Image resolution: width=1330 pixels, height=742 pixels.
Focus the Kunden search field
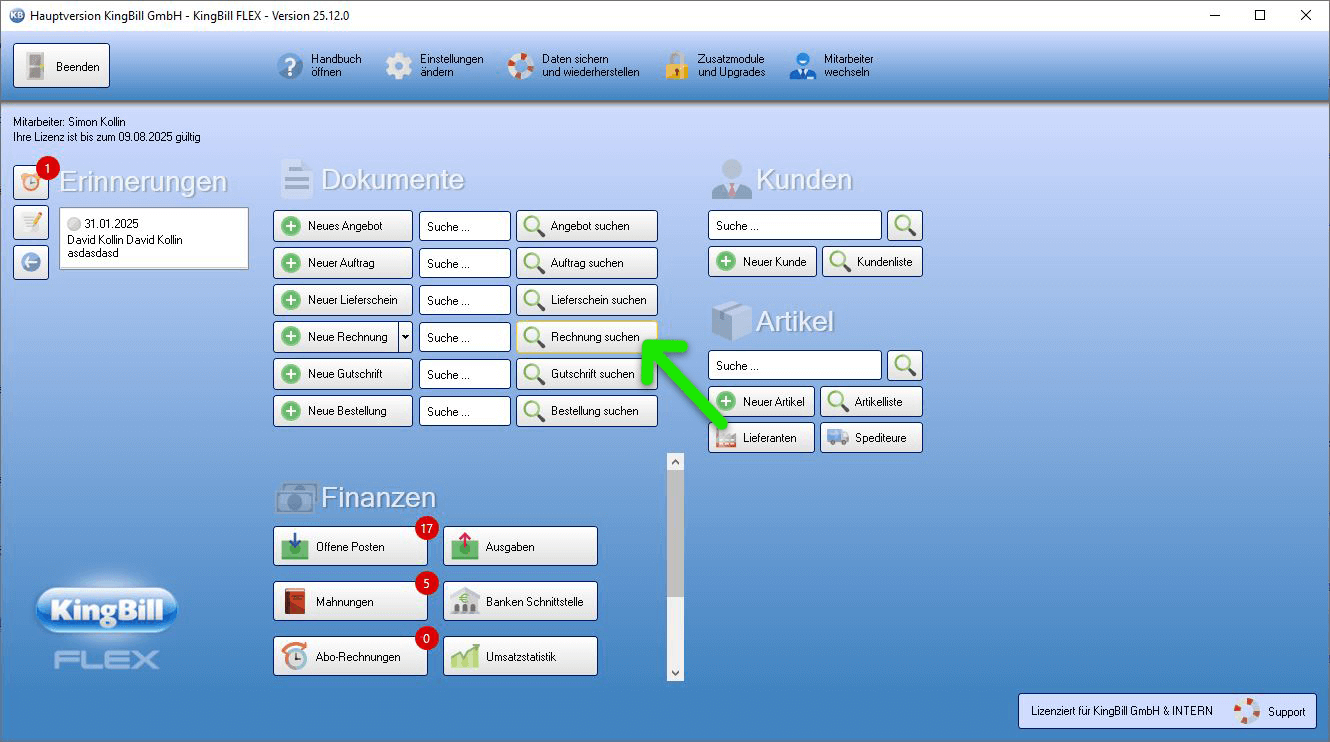(x=795, y=226)
